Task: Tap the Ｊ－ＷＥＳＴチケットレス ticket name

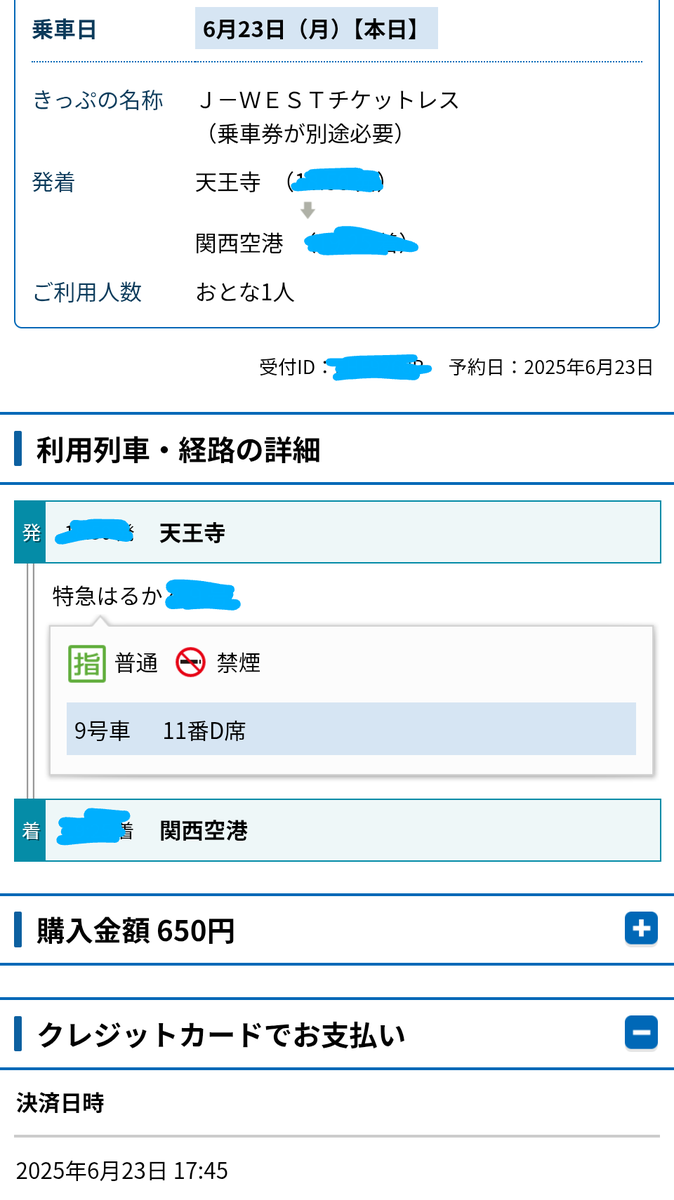Action: click(328, 100)
